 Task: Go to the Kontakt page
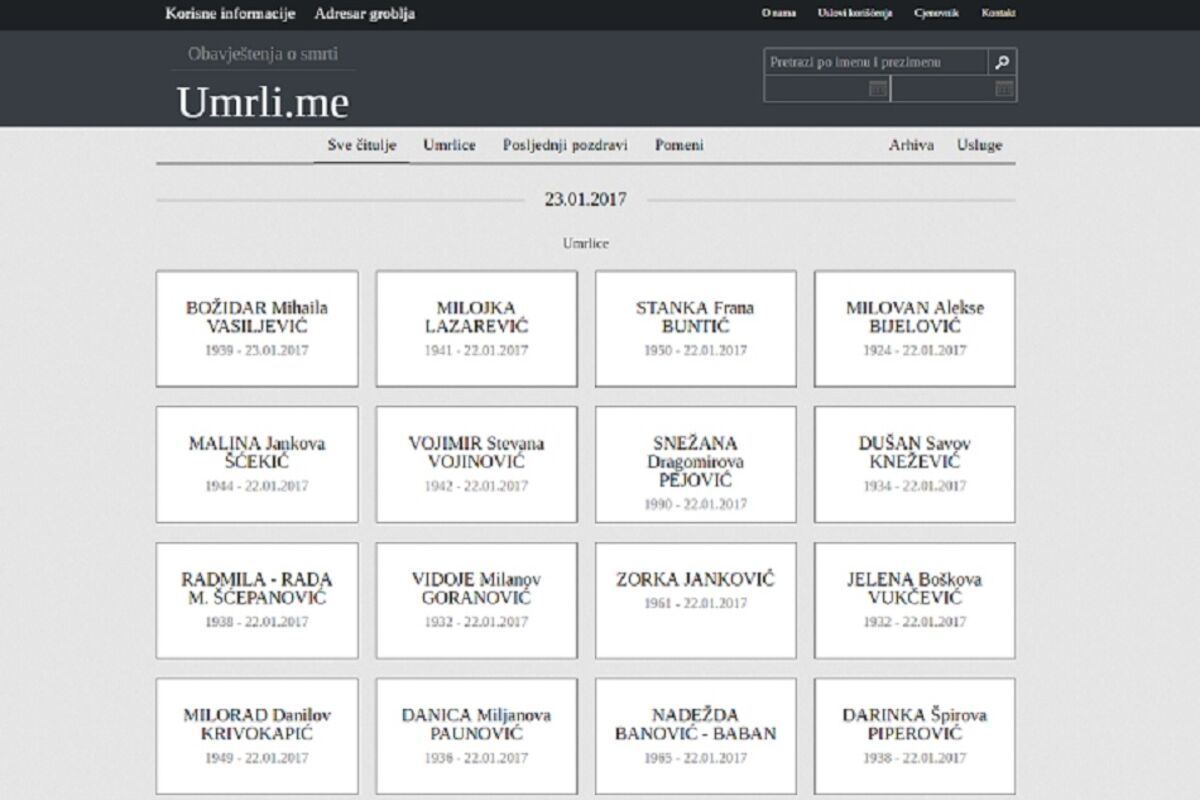tap(998, 14)
